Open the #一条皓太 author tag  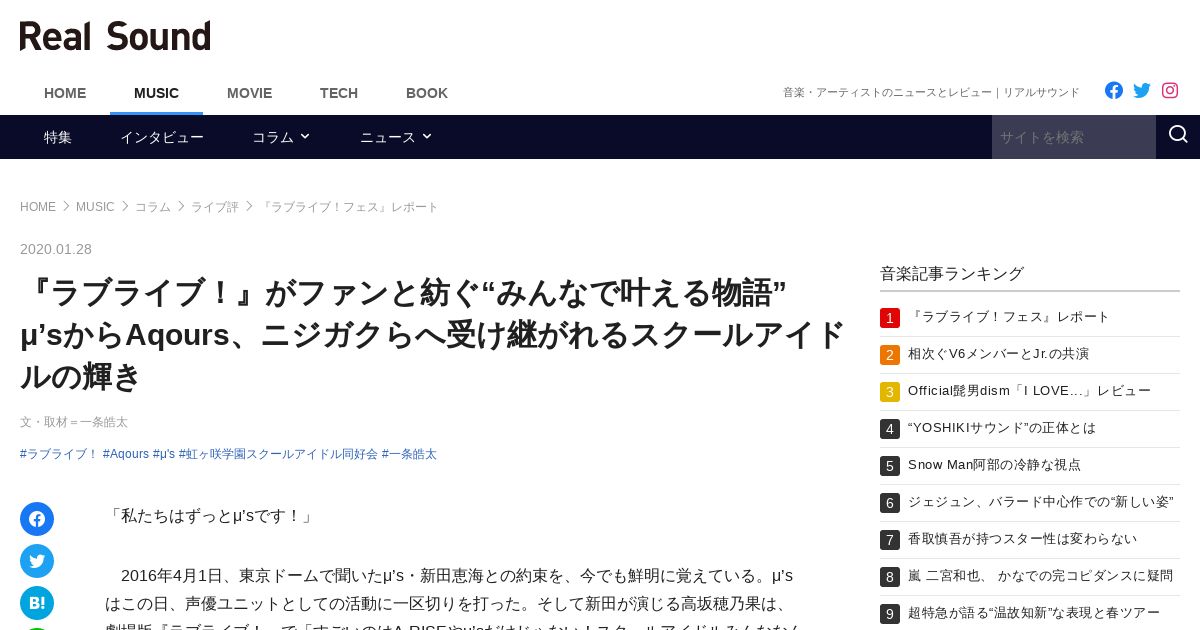(409, 454)
